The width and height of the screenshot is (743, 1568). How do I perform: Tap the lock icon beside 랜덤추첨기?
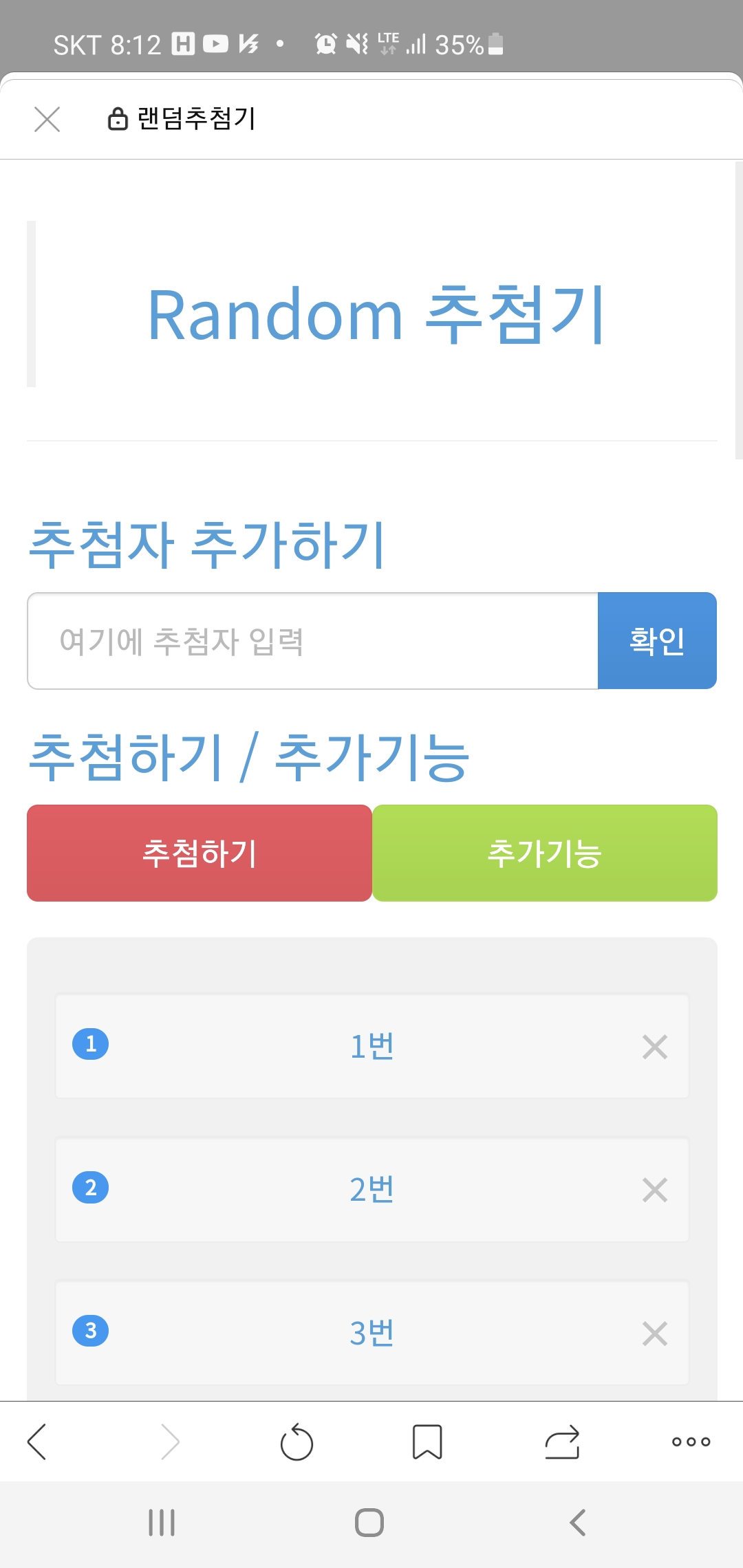118,119
